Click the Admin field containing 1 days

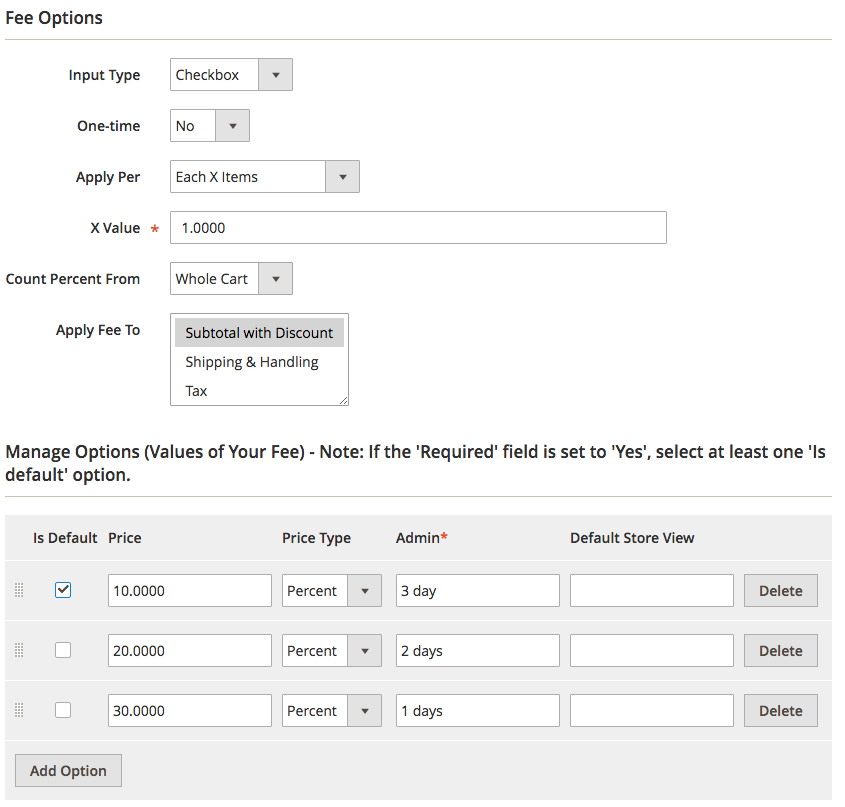(x=478, y=711)
